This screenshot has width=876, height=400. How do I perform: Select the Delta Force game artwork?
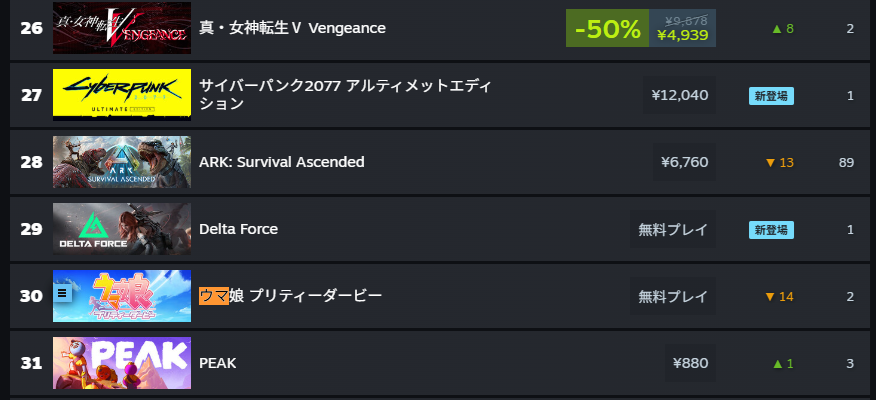pyautogui.click(x=122, y=229)
